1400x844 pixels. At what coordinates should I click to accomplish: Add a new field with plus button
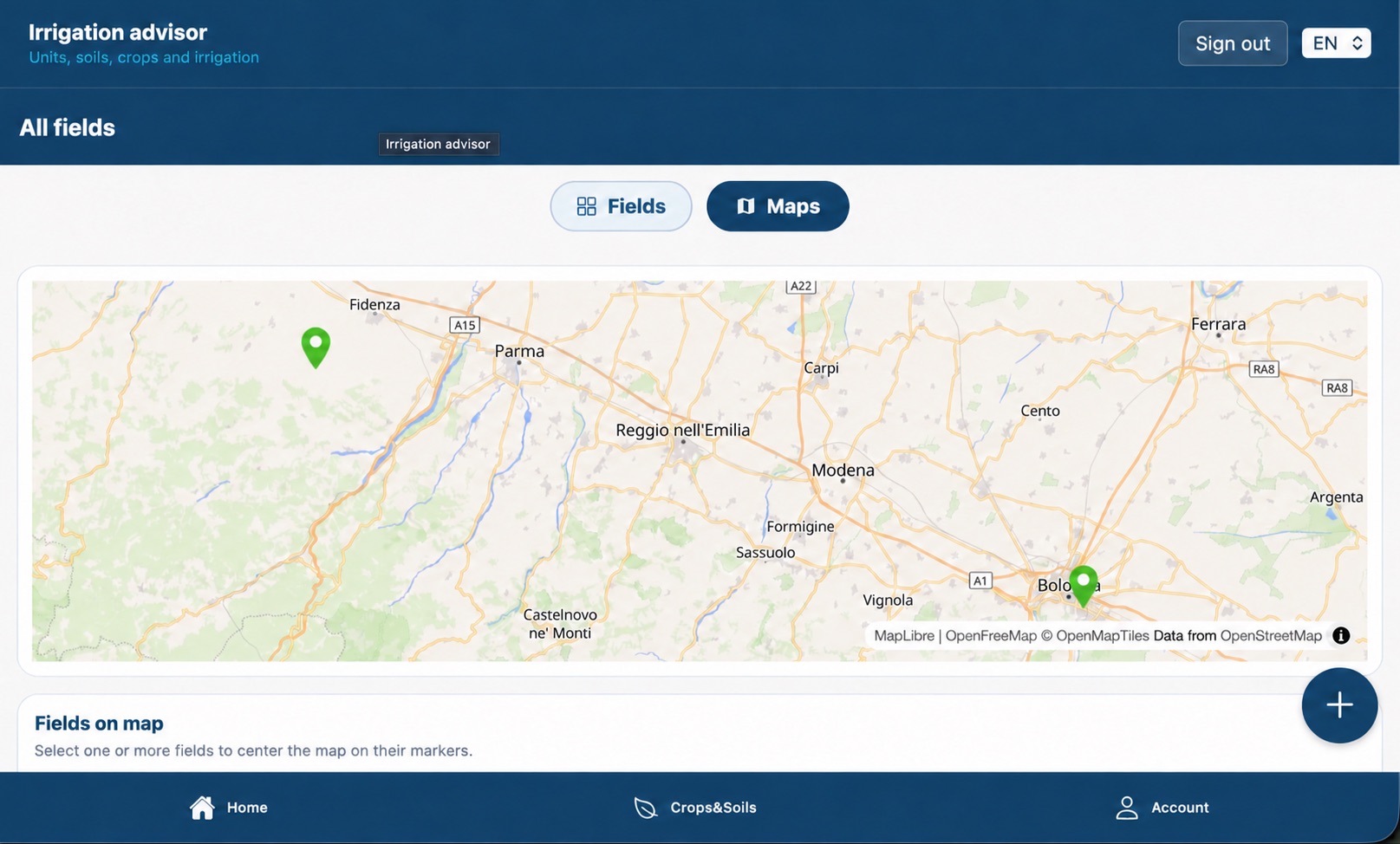click(x=1339, y=704)
